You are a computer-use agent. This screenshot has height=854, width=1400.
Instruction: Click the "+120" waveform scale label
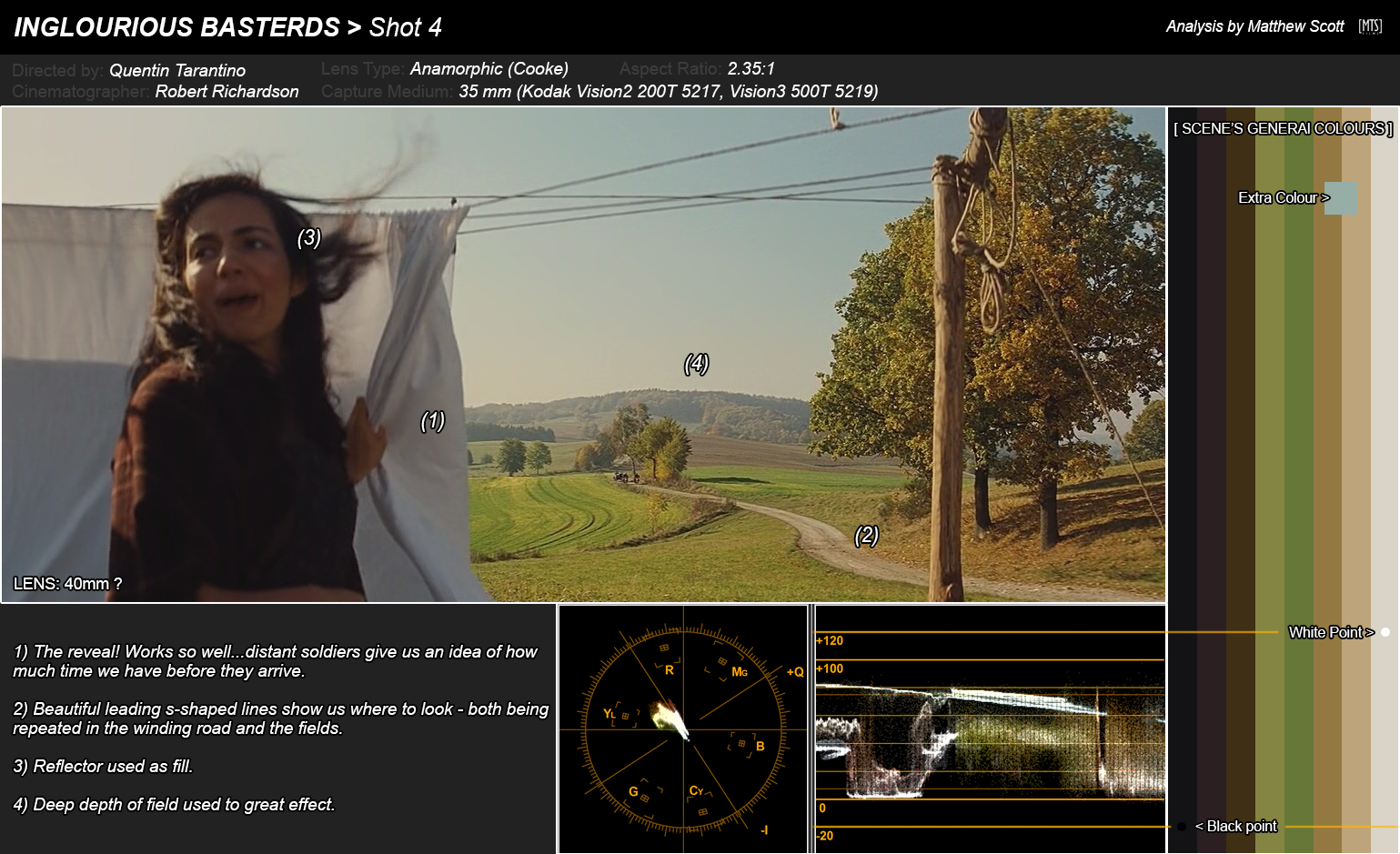[830, 640]
